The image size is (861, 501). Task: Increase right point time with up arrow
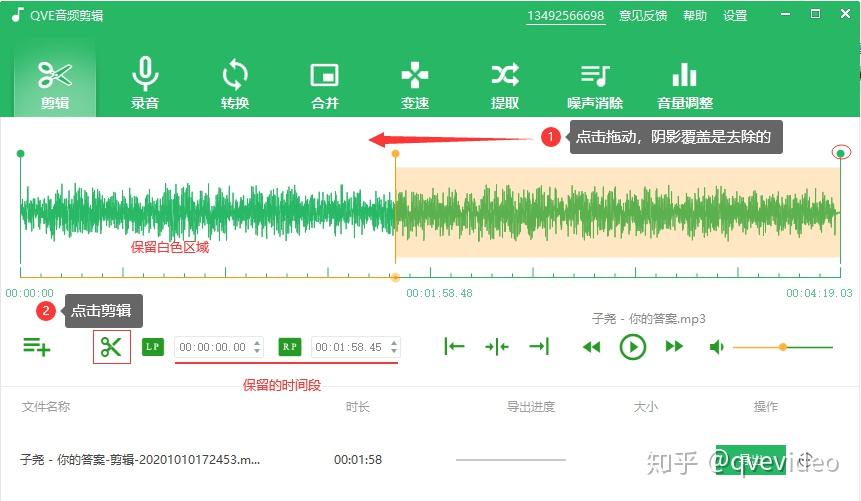coord(394,343)
